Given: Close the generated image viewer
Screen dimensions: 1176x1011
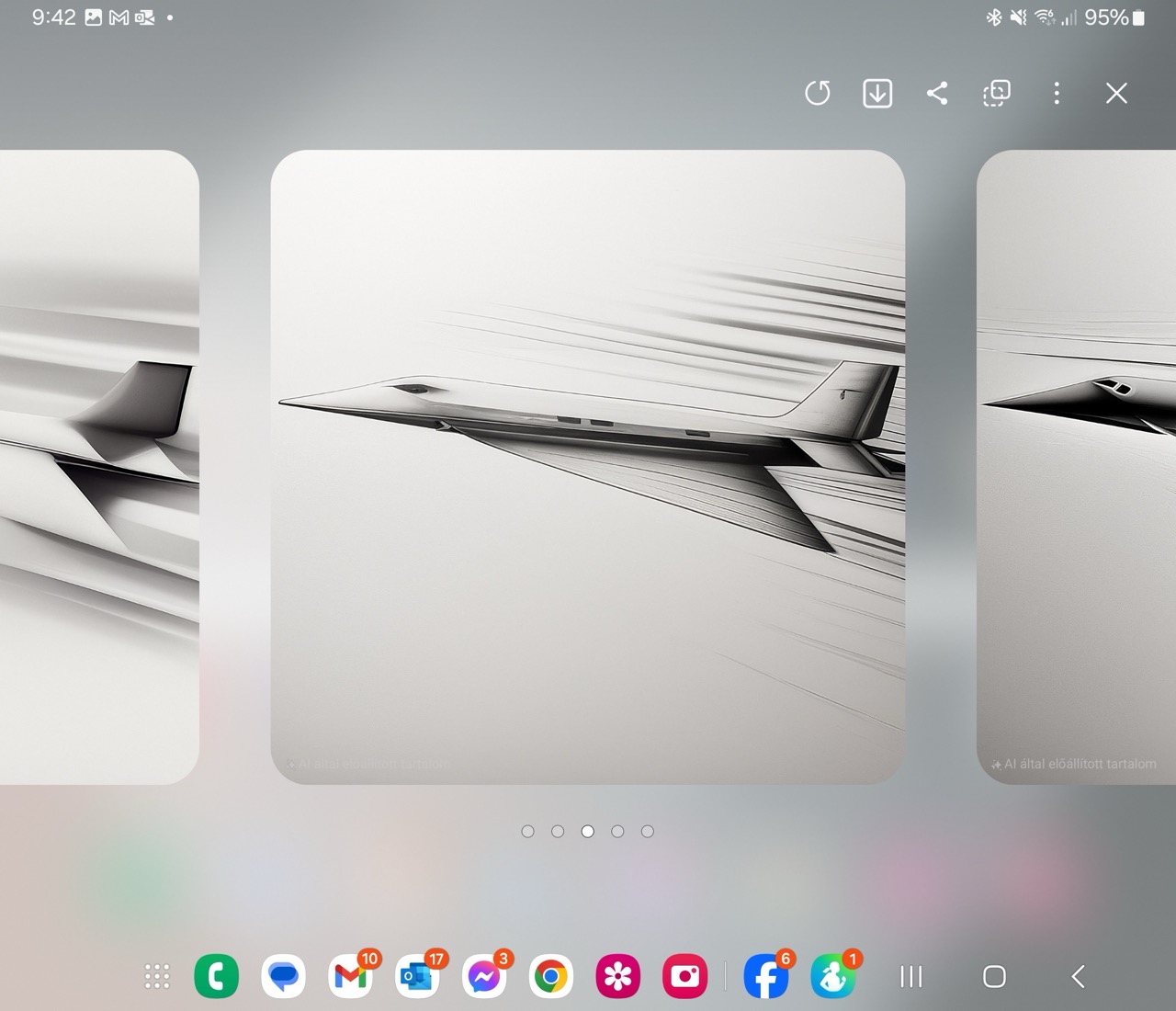Looking at the screenshot, I should tap(1116, 93).
